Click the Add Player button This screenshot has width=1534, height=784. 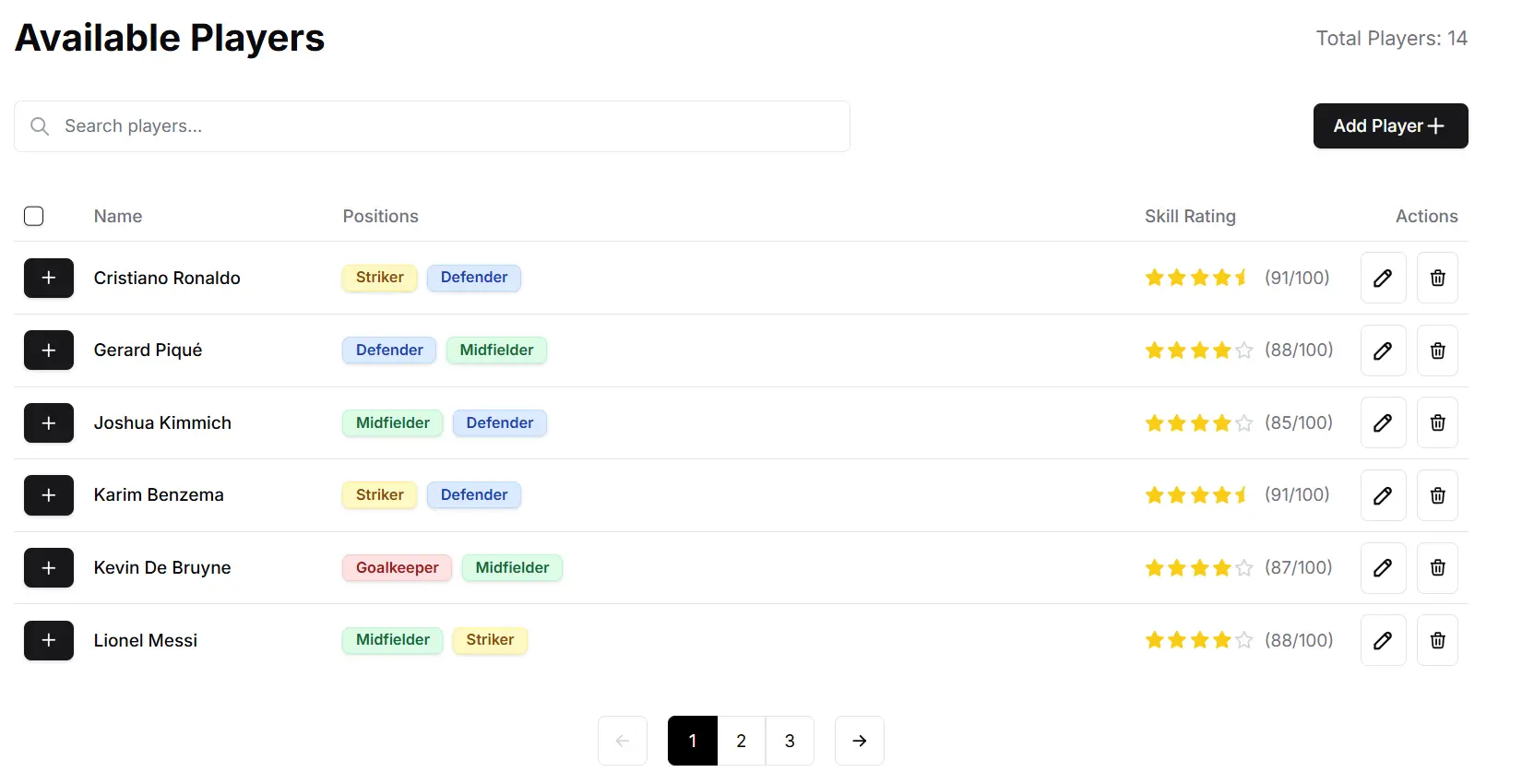[x=1389, y=126]
